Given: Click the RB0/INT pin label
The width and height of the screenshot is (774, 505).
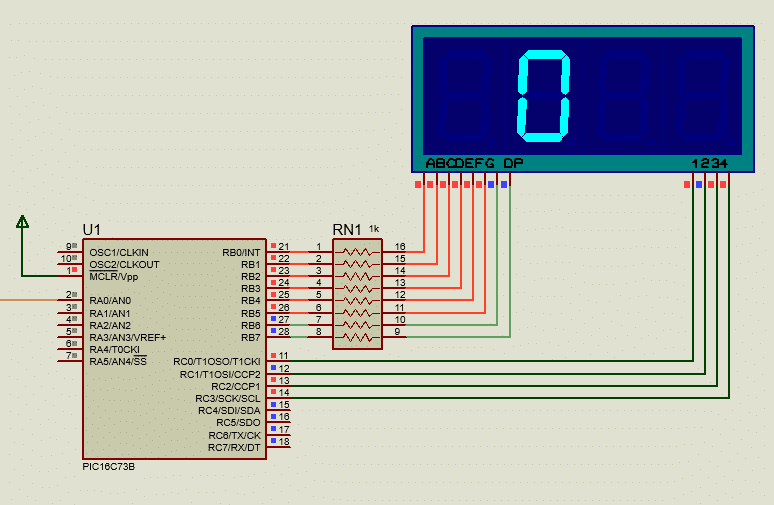Looking at the screenshot, I should tap(241, 253).
